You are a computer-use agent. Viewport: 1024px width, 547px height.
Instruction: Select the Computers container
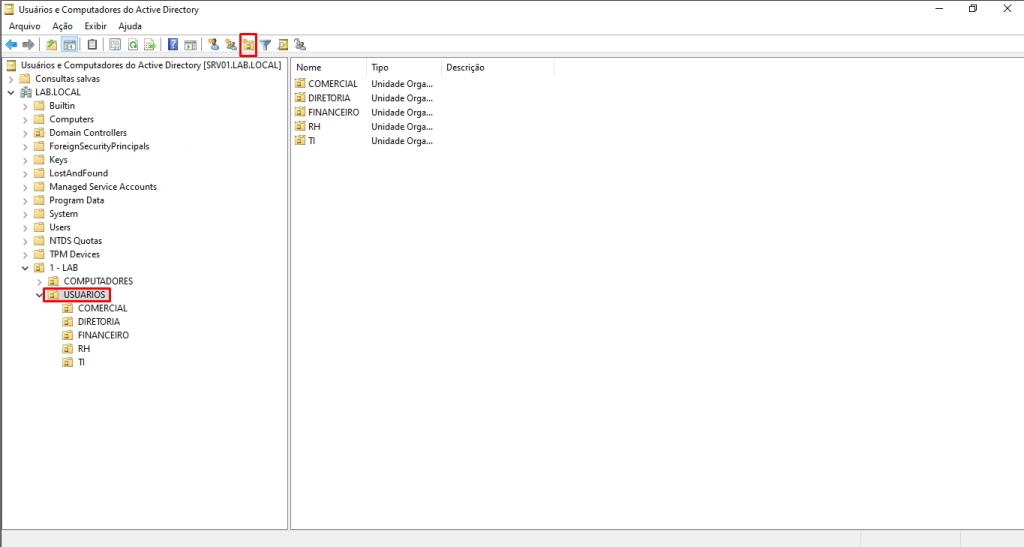(x=71, y=119)
